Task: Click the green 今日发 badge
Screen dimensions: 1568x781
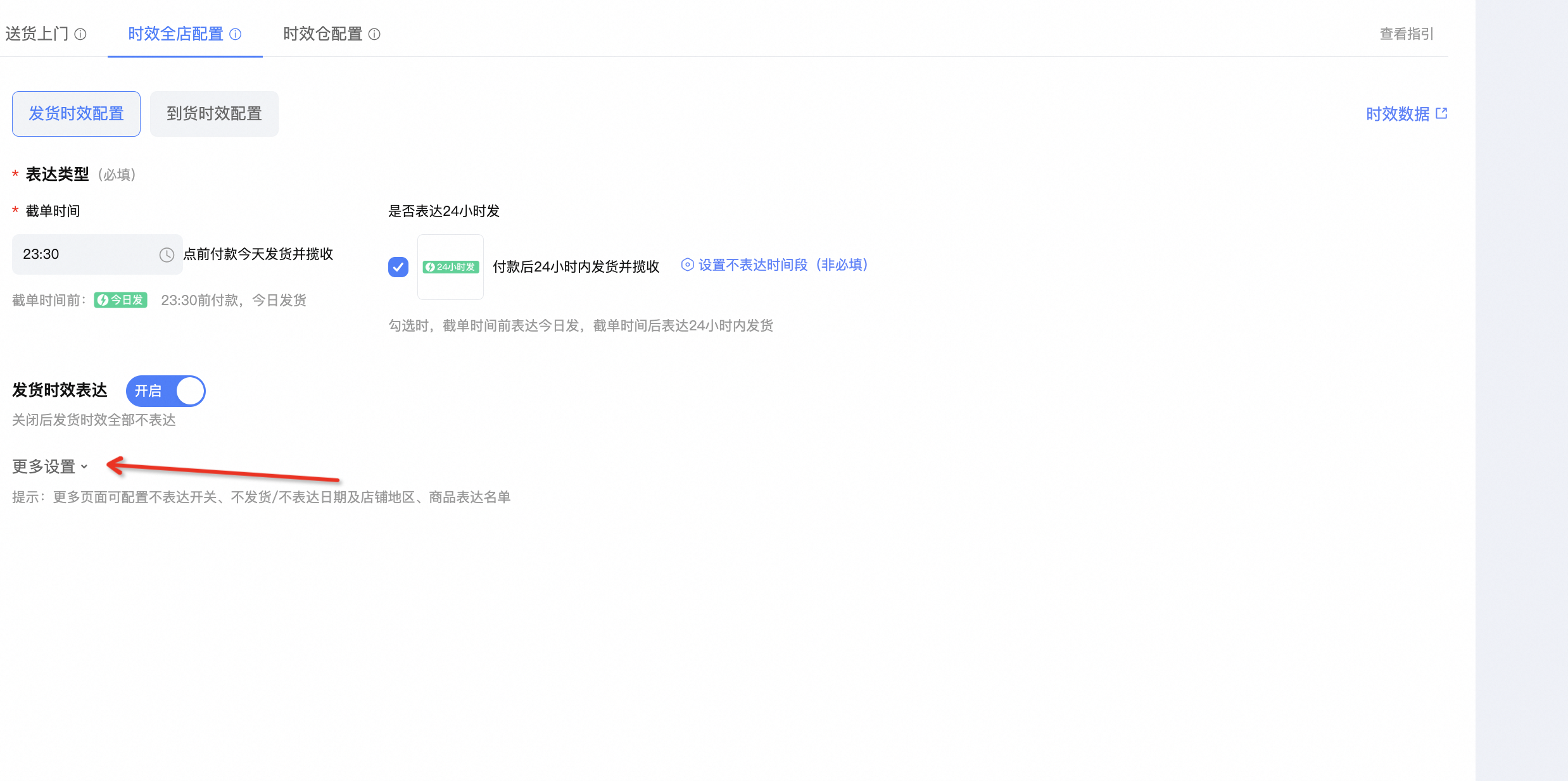Action: [x=121, y=300]
